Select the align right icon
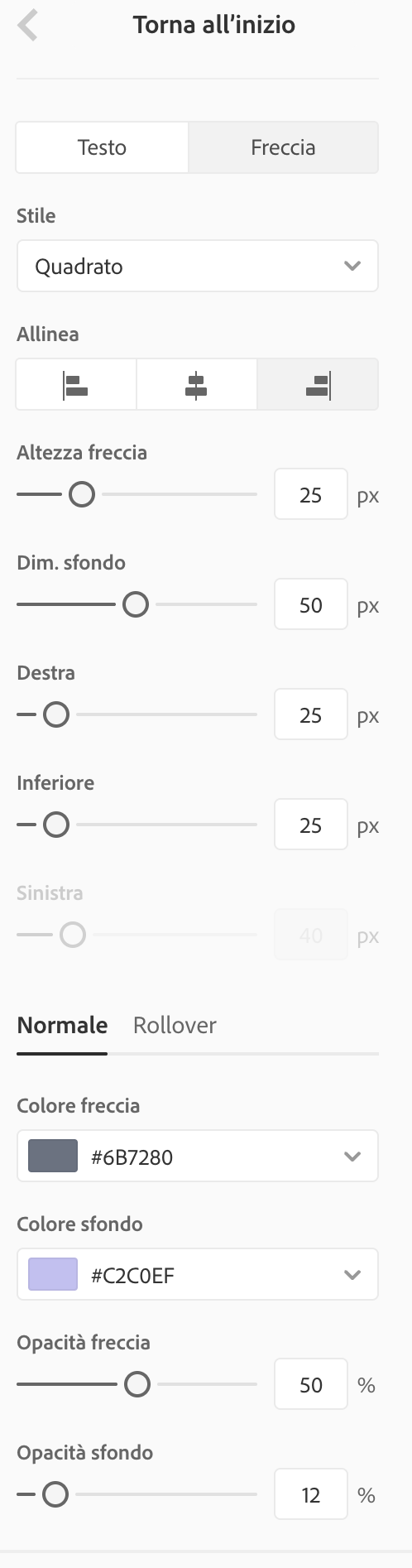 coord(318,385)
